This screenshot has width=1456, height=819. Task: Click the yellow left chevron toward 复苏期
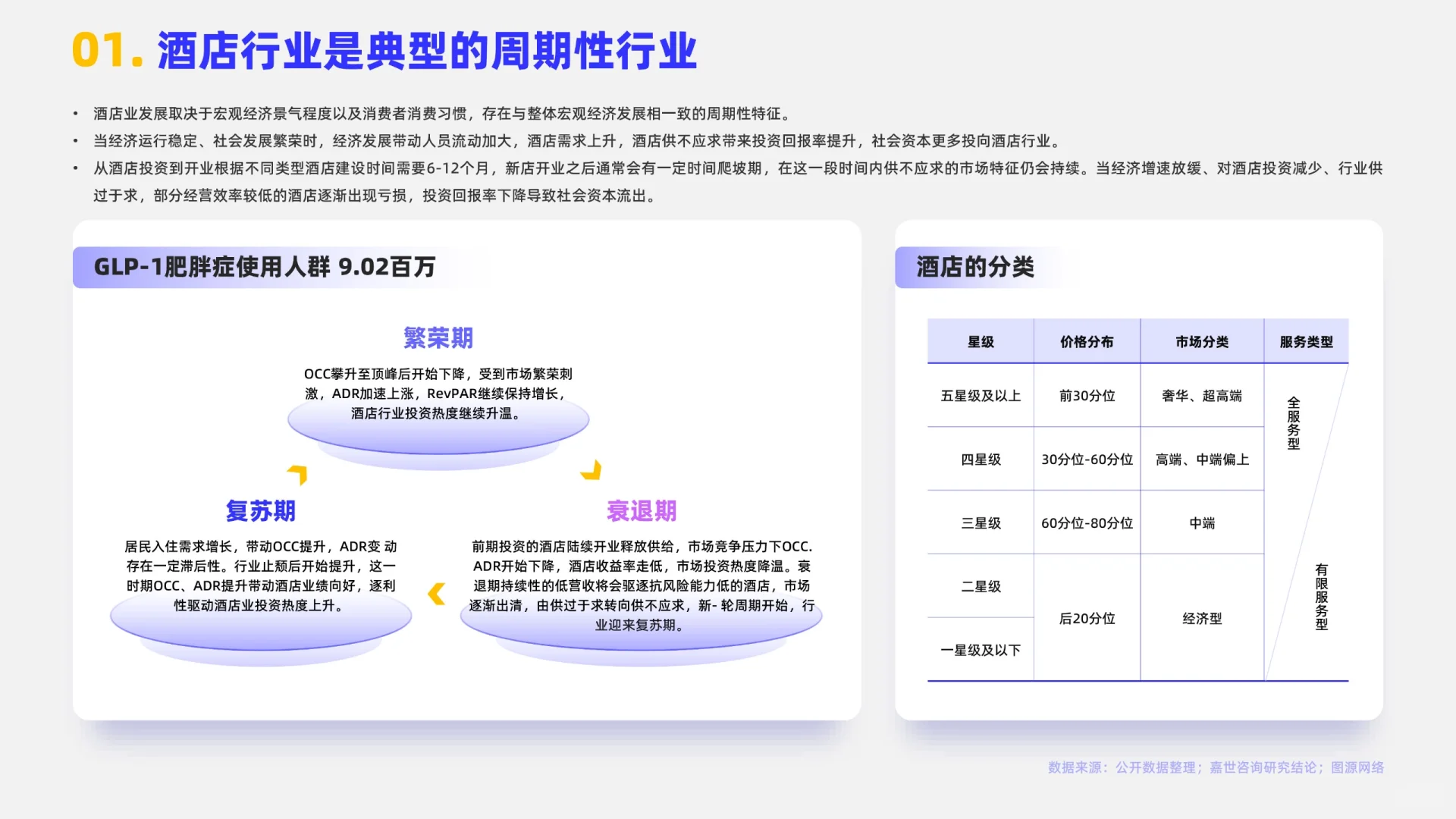(x=436, y=594)
